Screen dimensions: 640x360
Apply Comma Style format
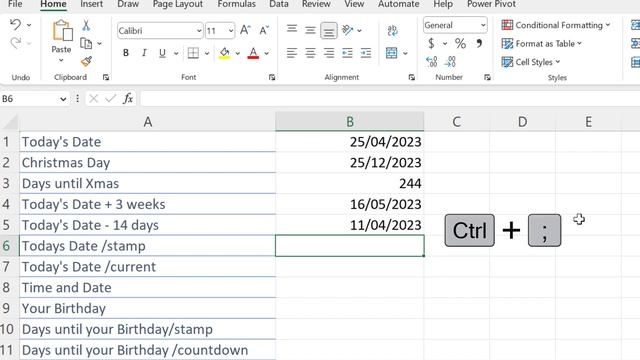coord(480,43)
